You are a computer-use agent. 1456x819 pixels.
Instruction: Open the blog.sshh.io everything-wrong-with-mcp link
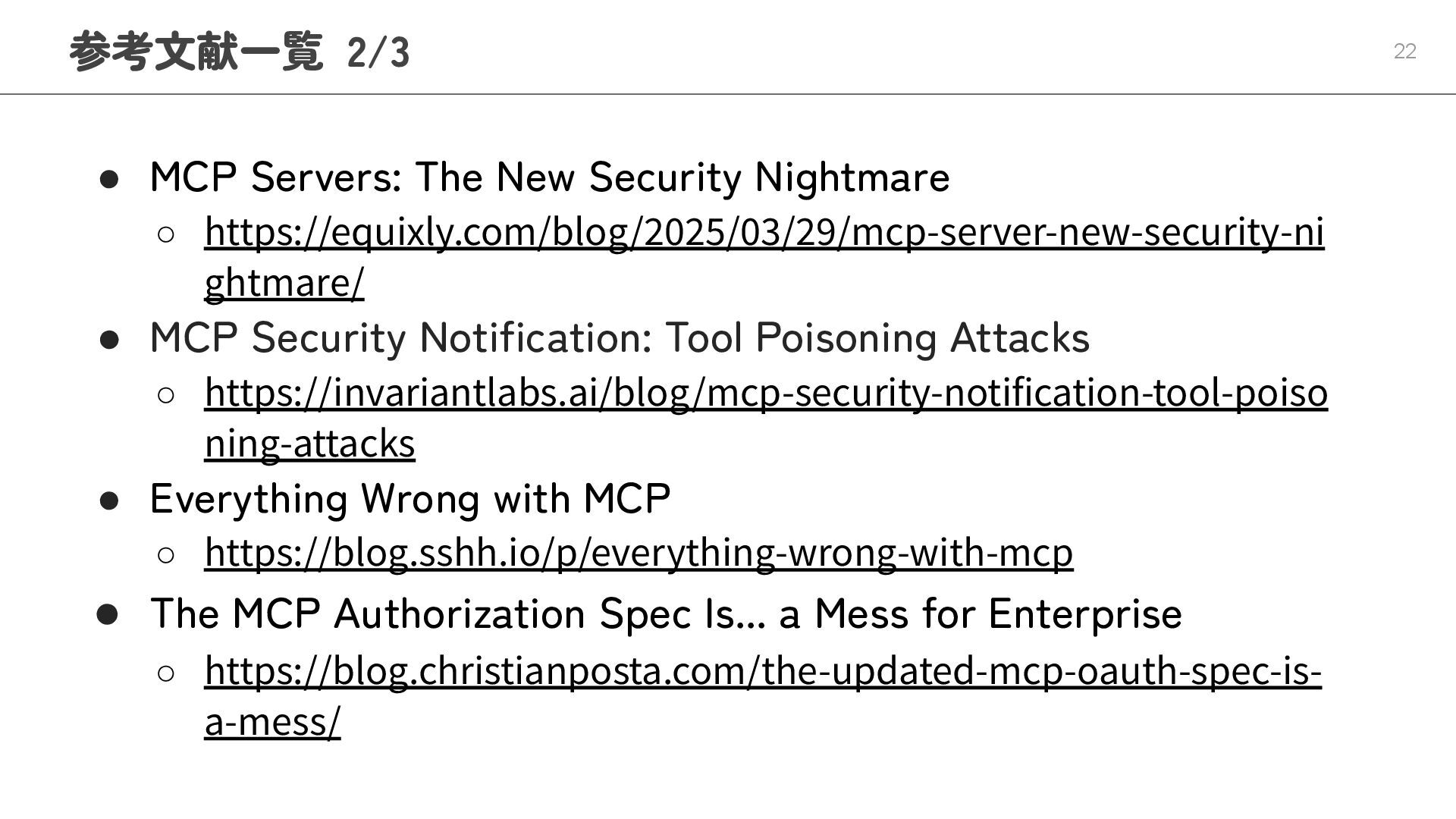(x=639, y=552)
